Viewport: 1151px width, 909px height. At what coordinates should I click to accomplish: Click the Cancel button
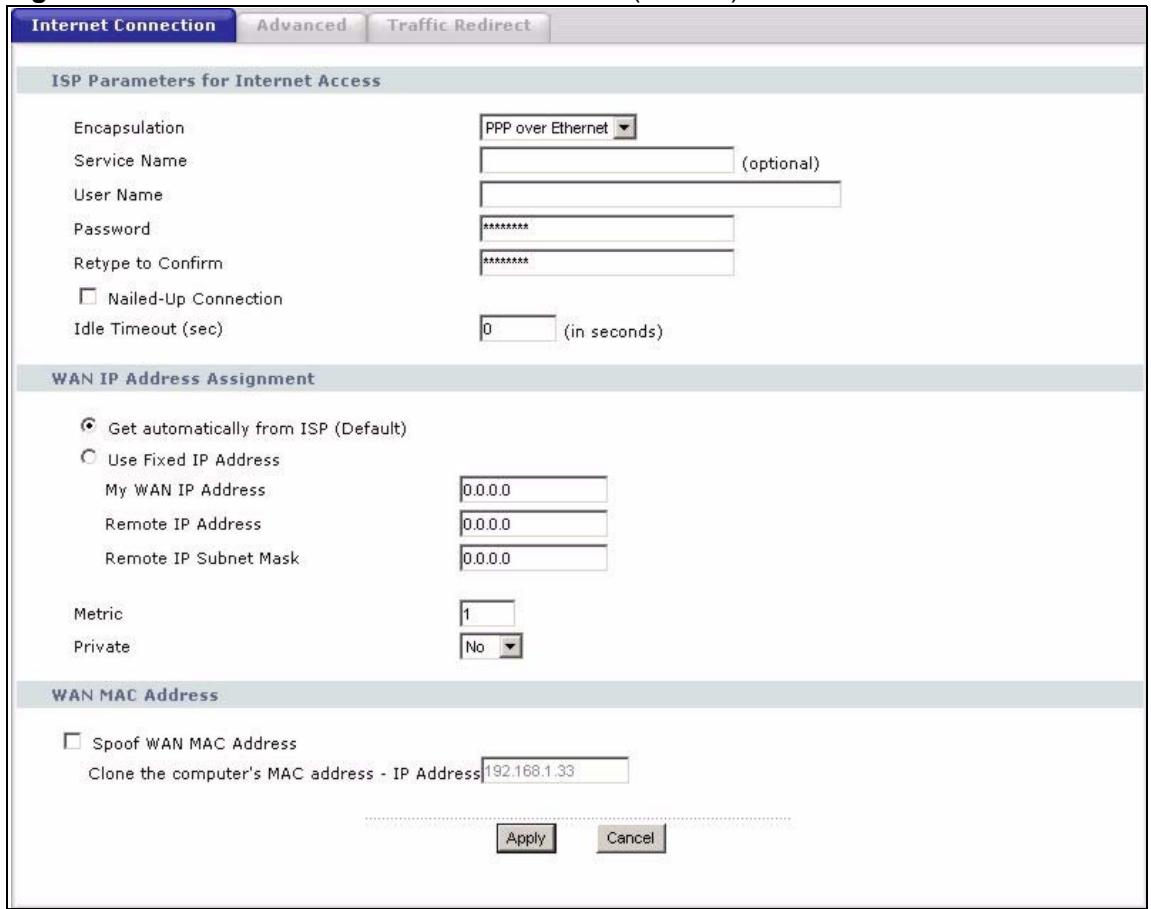(x=631, y=839)
